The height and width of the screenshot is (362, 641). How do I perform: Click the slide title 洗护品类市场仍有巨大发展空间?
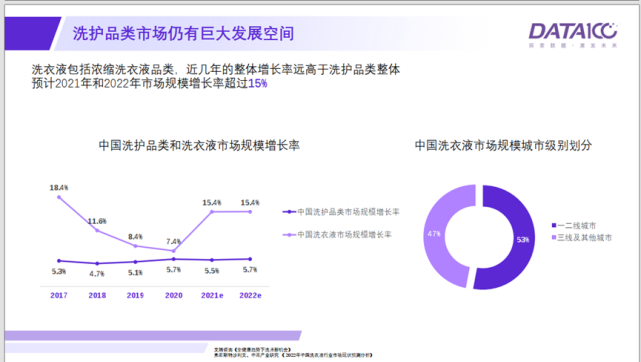pos(183,34)
